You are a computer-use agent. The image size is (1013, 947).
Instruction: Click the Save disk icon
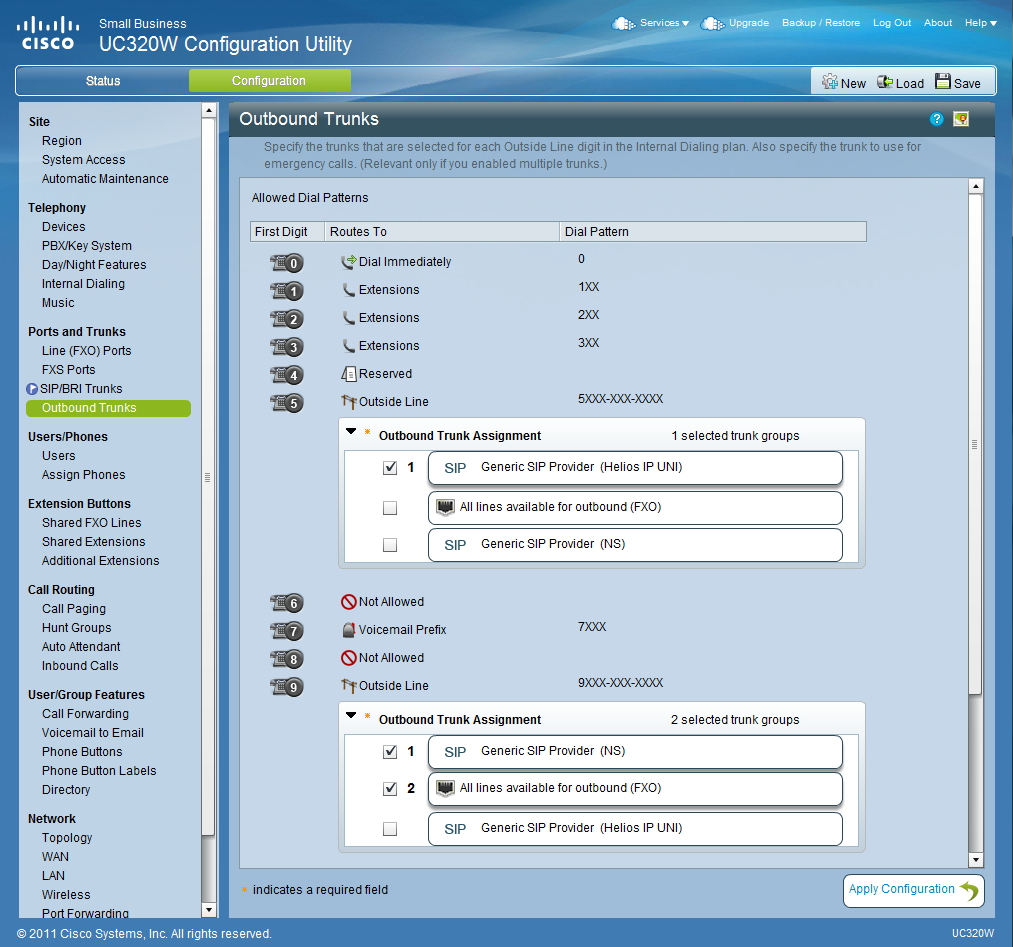click(943, 83)
